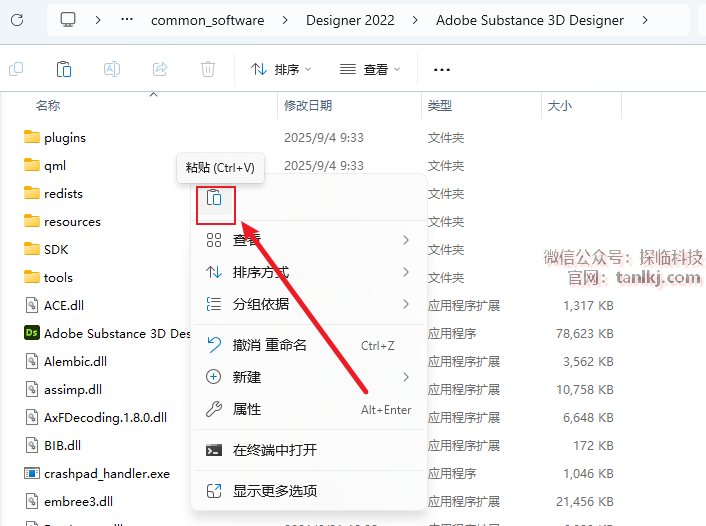Select the qml folder
Viewport: 706px width, 526px height.
pos(45,165)
